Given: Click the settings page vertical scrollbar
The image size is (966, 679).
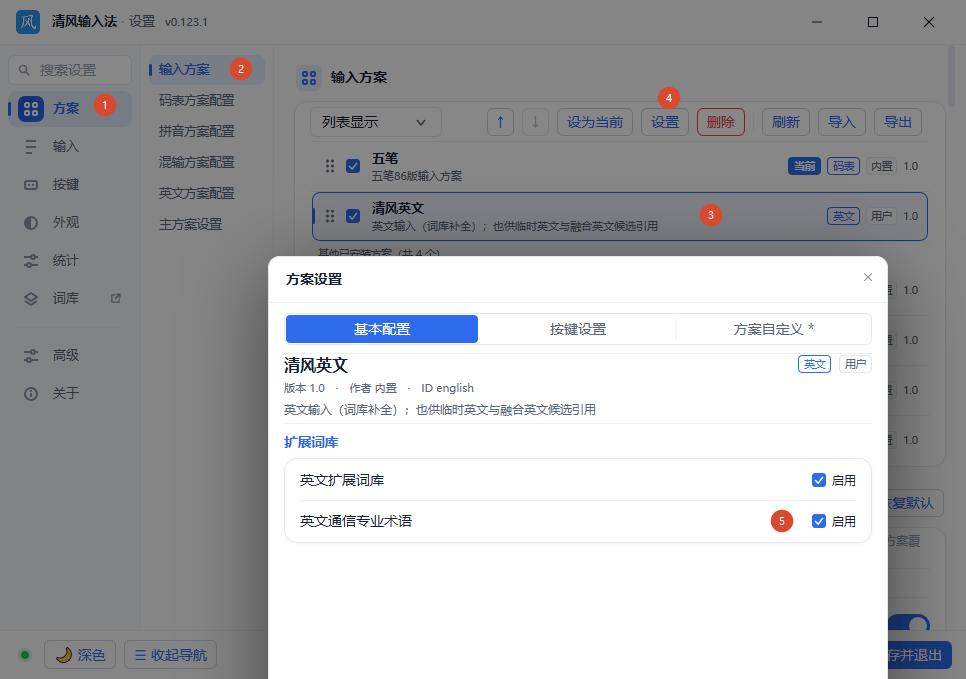Looking at the screenshot, I should click(x=951, y=76).
